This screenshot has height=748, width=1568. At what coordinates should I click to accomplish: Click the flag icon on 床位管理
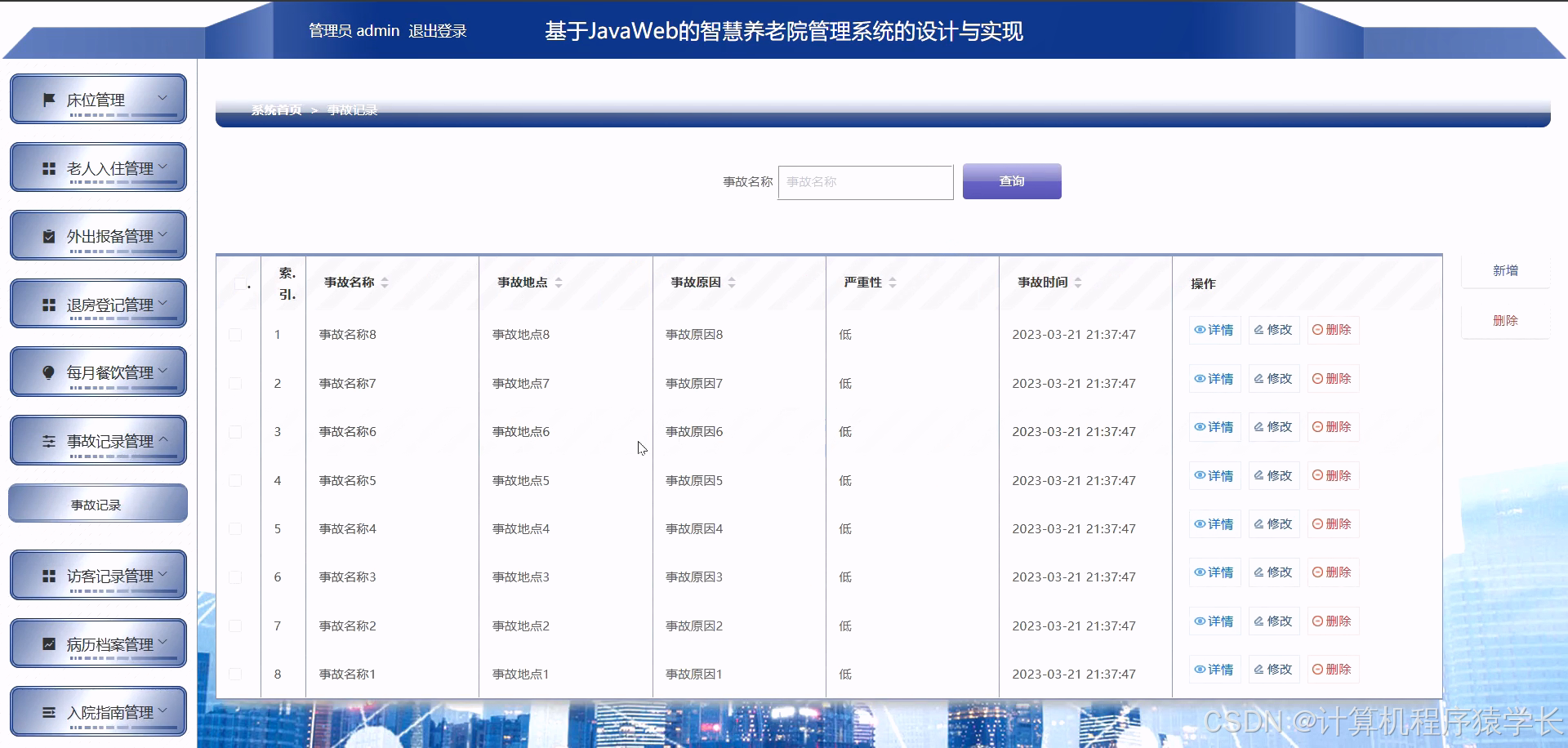click(48, 99)
